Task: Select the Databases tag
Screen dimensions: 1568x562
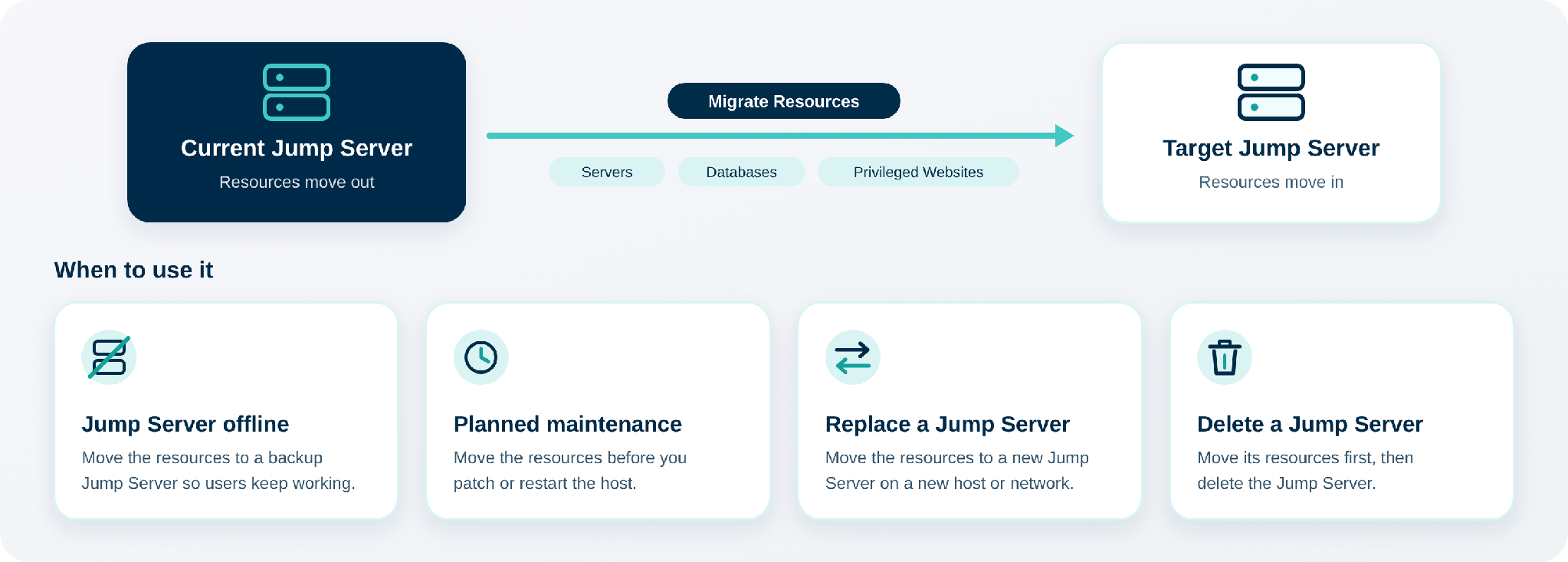Action: [x=741, y=172]
